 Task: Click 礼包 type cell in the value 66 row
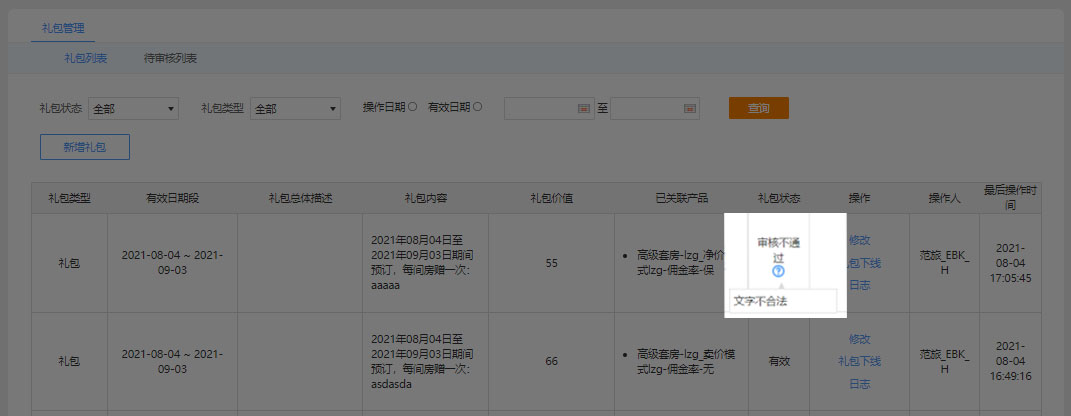(69, 361)
